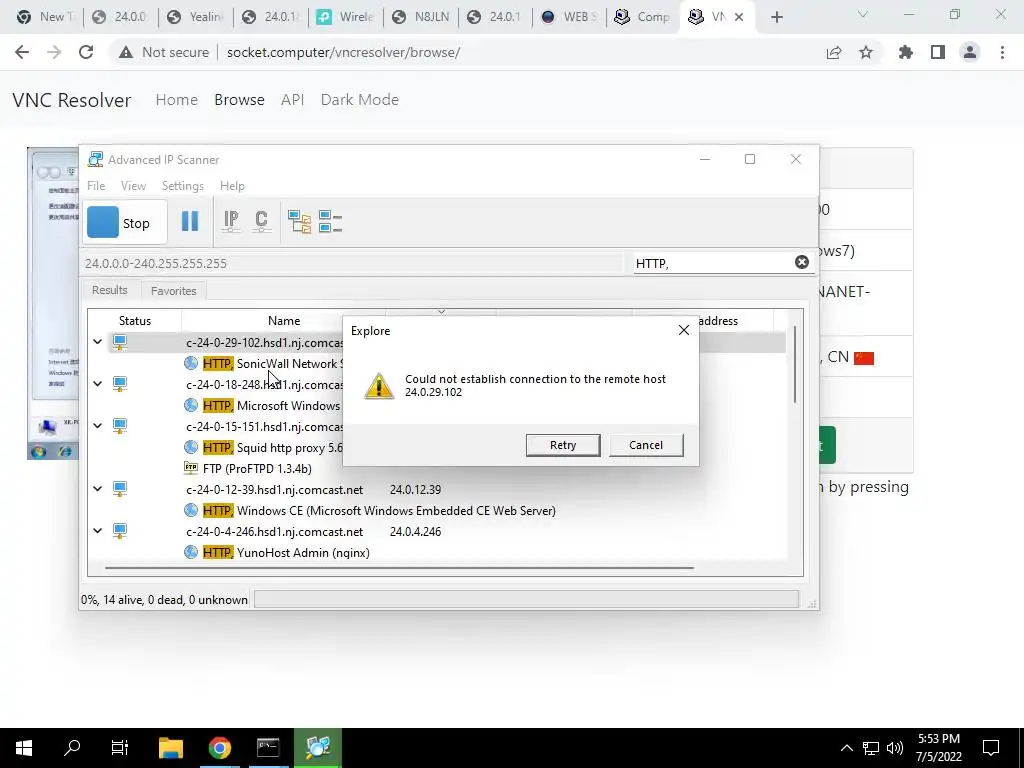Click the FTP icon beside ProFTPD entry
This screenshot has height=768, width=1024.
click(x=191, y=468)
